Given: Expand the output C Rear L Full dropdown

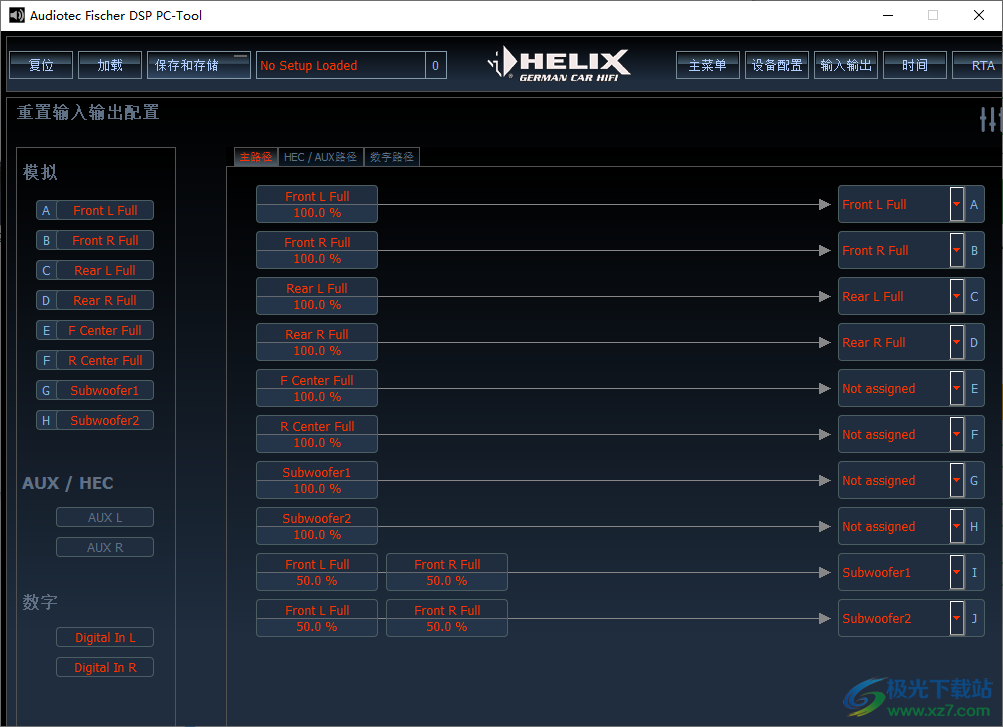Looking at the screenshot, I should [957, 297].
